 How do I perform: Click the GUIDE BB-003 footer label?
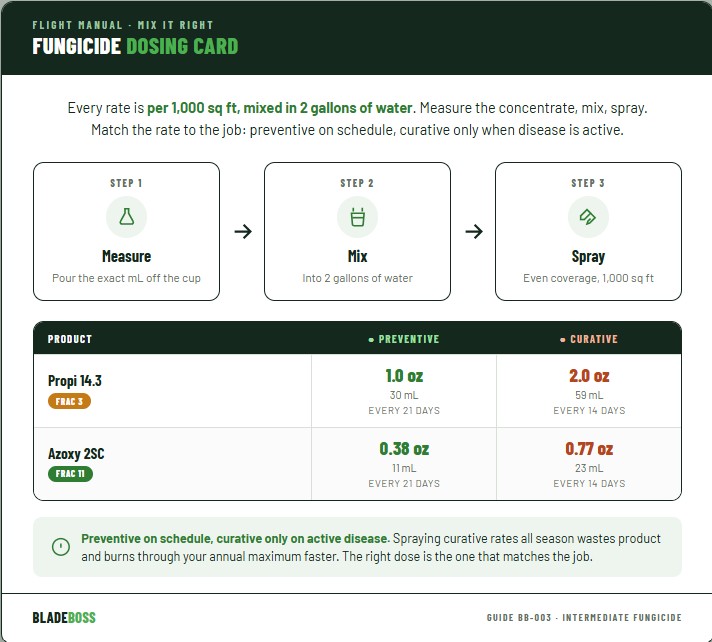[x=584, y=617]
